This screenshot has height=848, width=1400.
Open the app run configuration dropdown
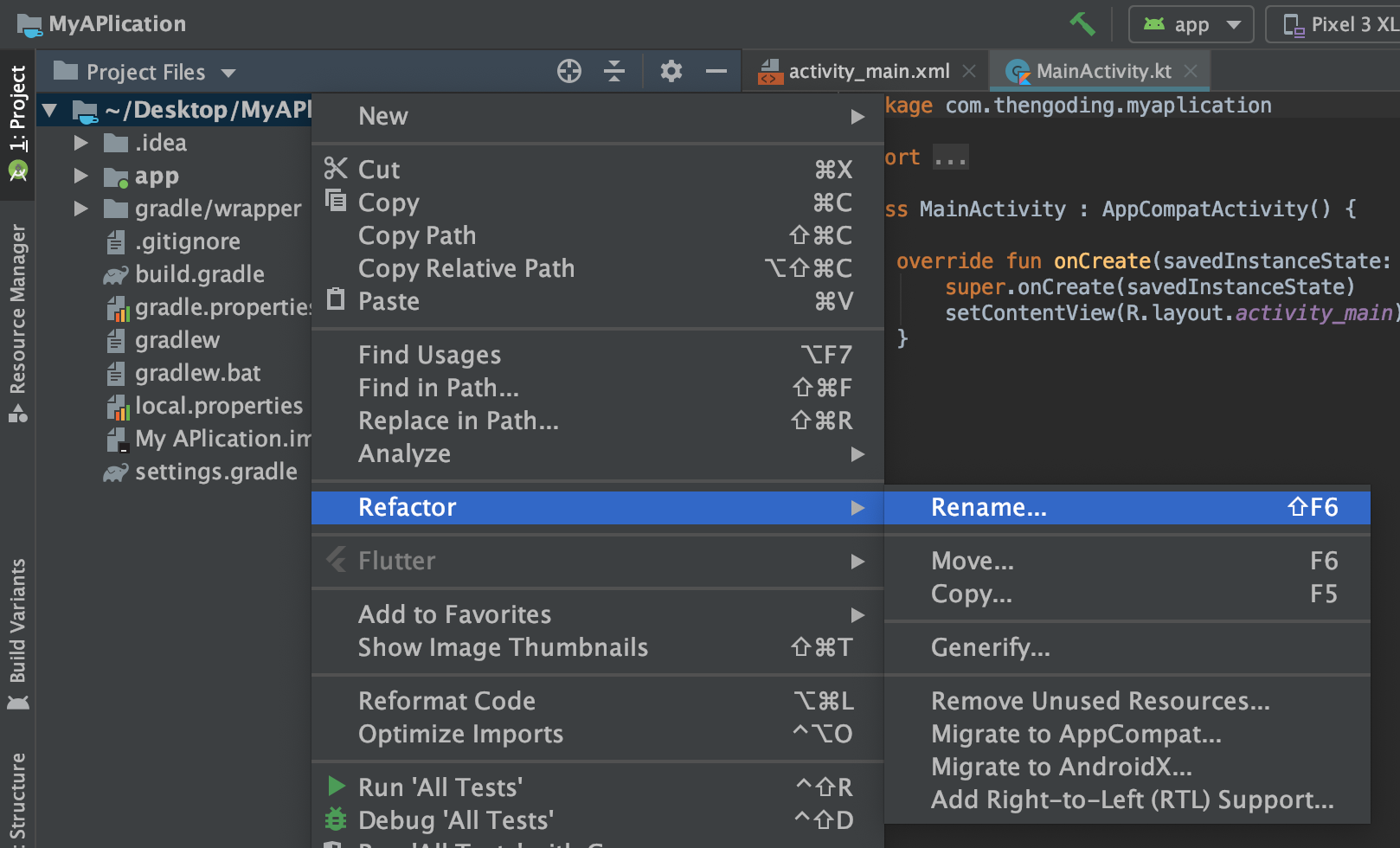tap(1191, 24)
